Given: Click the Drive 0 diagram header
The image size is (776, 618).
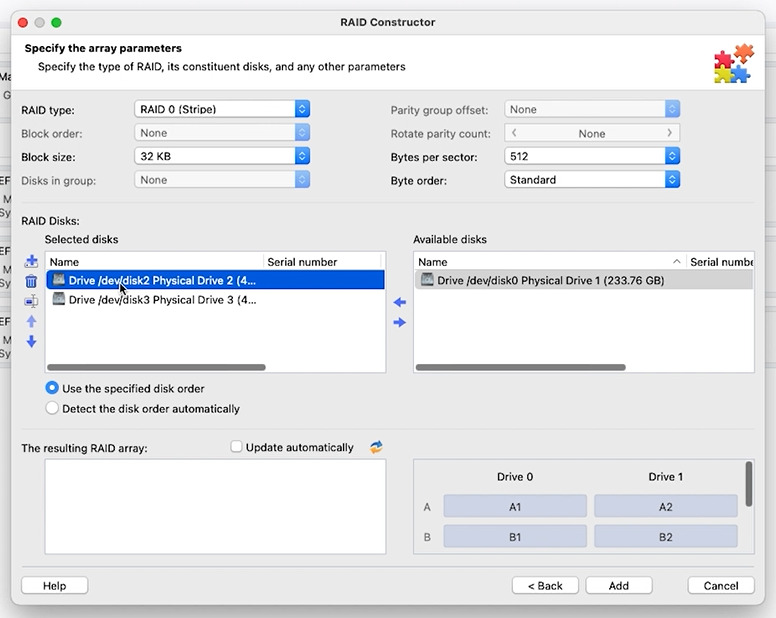Looking at the screenshot, I should tap(515, 476).
